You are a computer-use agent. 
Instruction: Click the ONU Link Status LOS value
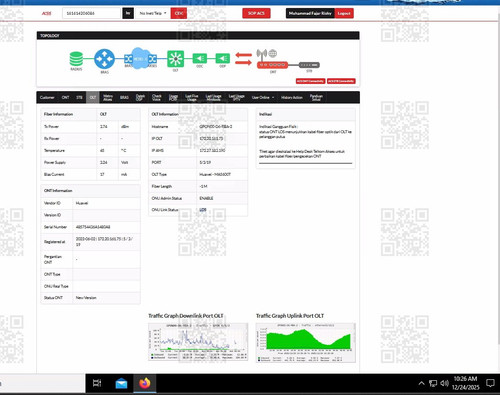pyautogui.click(x=203, y=210)
